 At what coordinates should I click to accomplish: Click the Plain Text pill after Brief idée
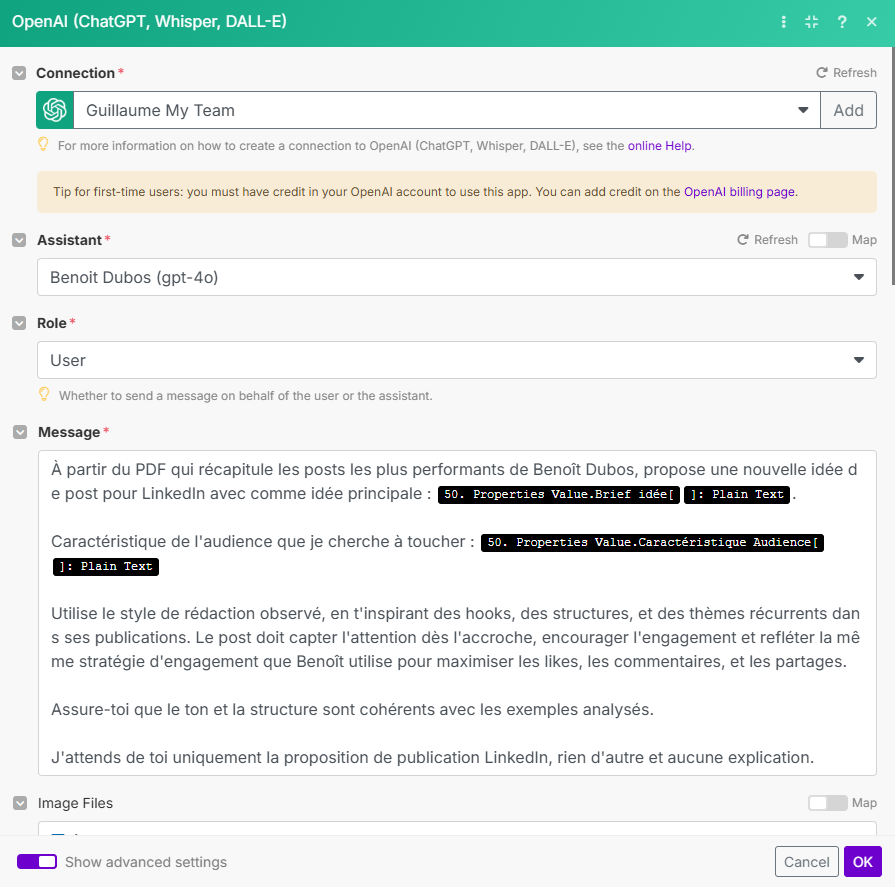[737, 494]
